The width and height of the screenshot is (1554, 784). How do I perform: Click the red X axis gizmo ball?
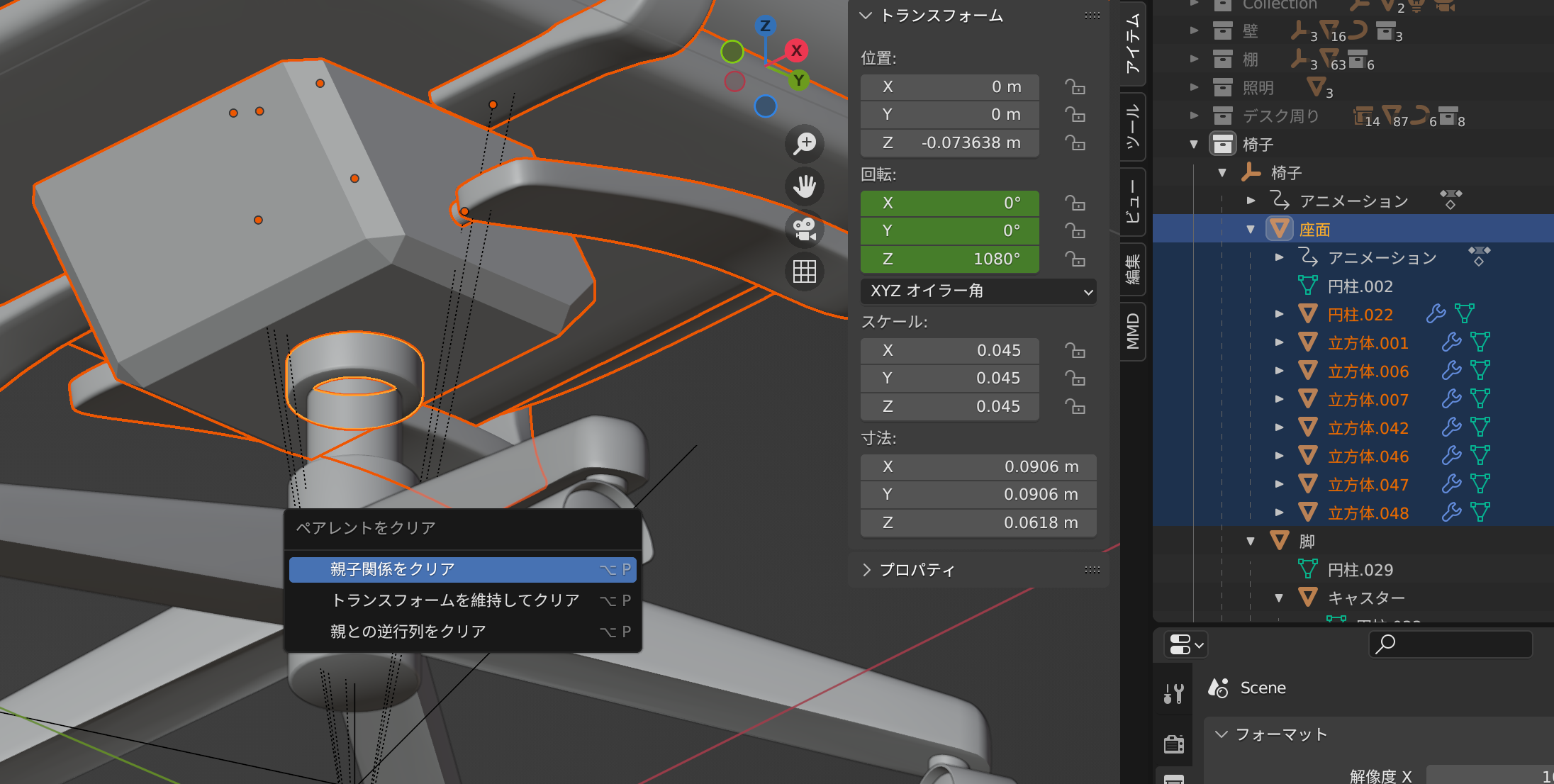[797, 50]
